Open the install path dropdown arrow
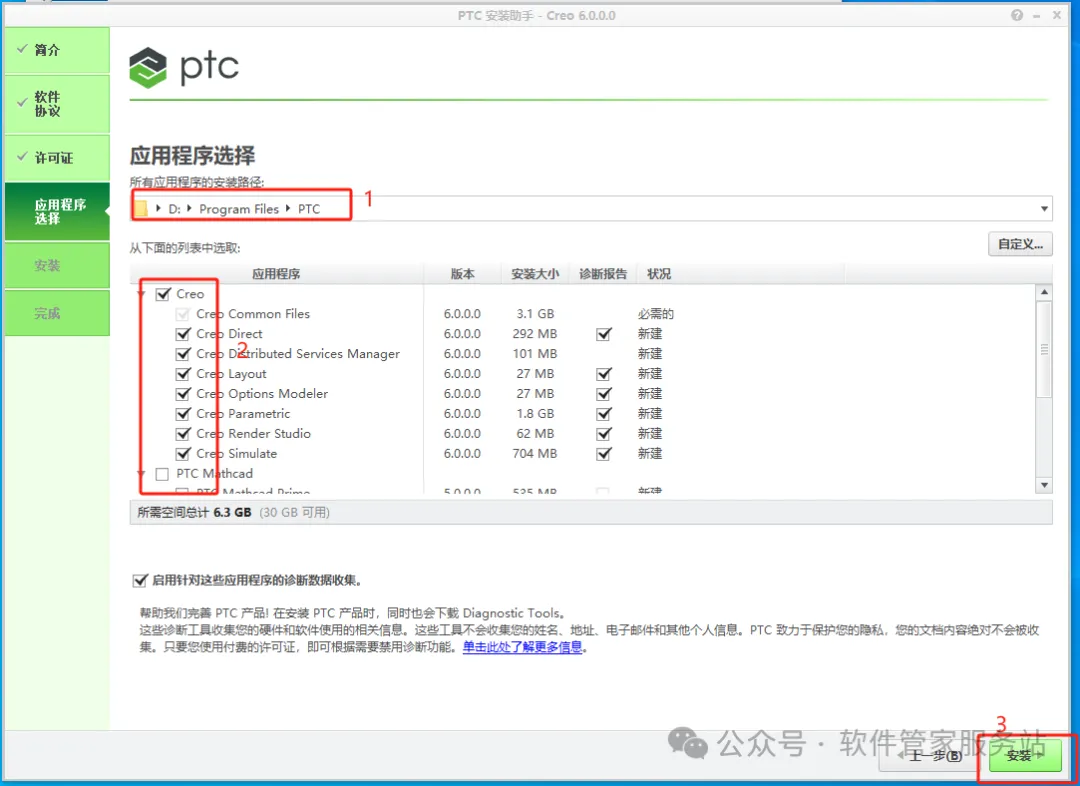 point(1044,209)
